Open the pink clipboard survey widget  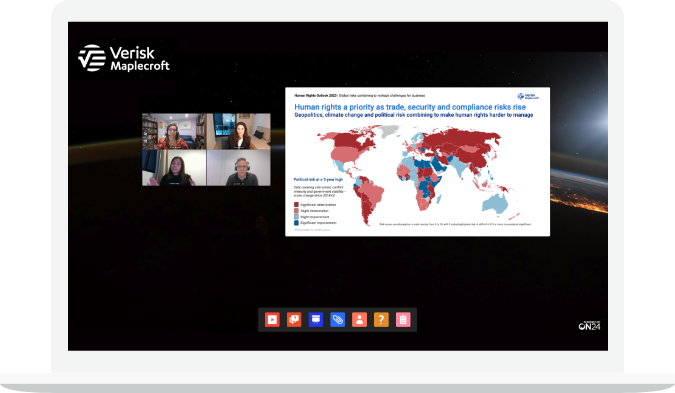click(x=403, y=320)
